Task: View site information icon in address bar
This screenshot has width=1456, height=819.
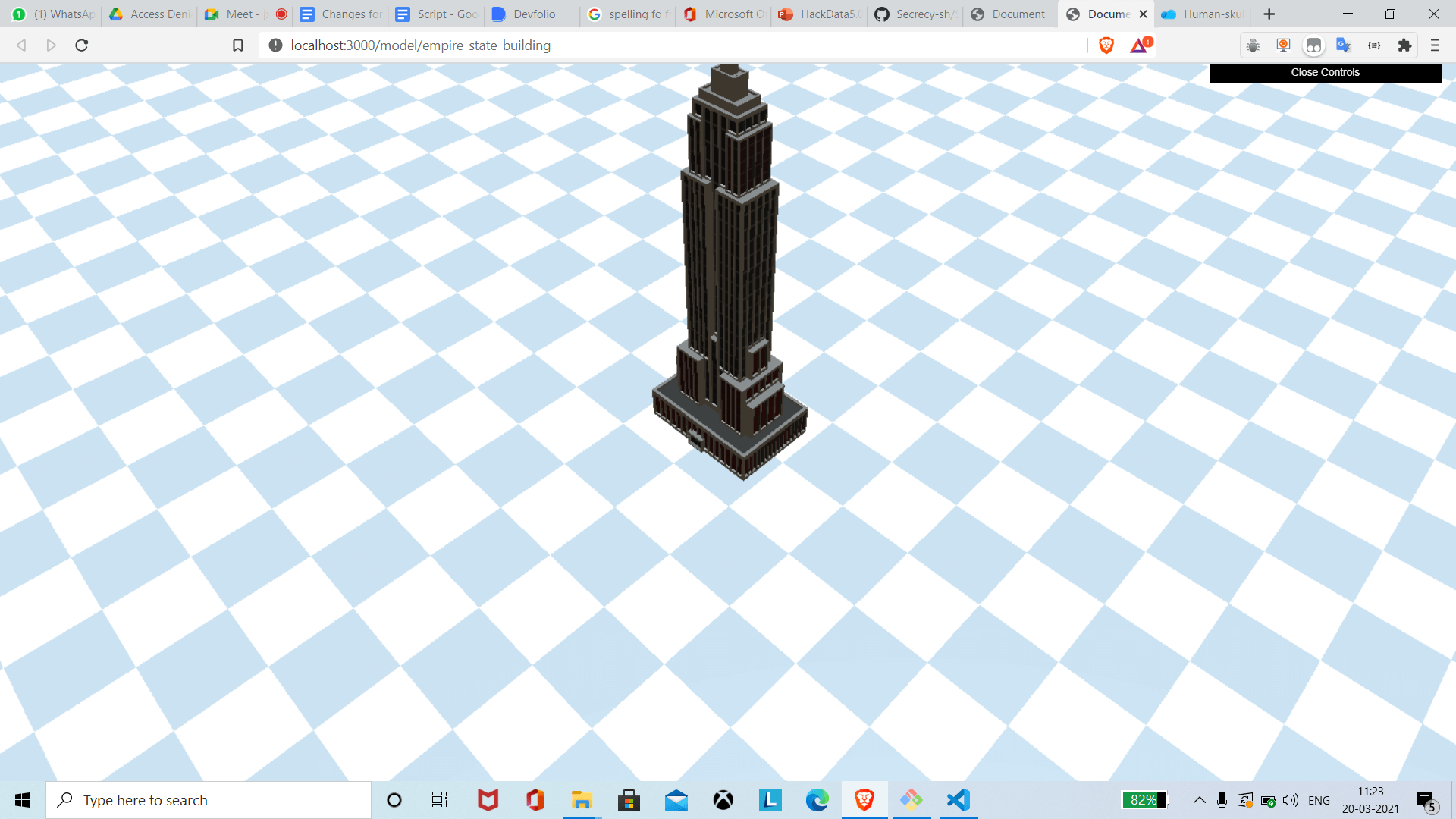Action: [275, 45]
